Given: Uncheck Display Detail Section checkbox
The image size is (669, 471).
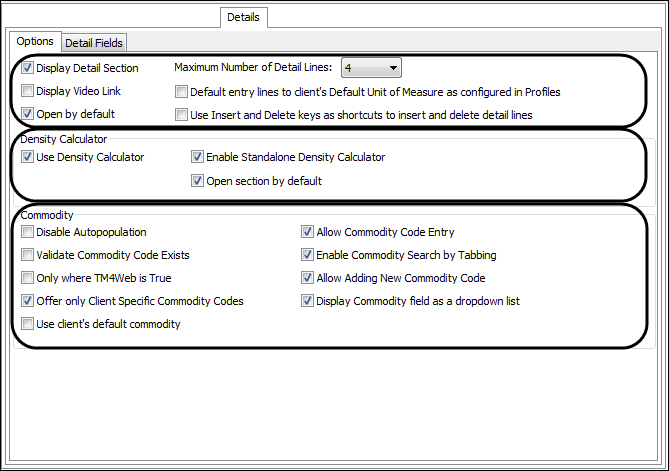Looking at the screenshot, I should tap(27, 68).
